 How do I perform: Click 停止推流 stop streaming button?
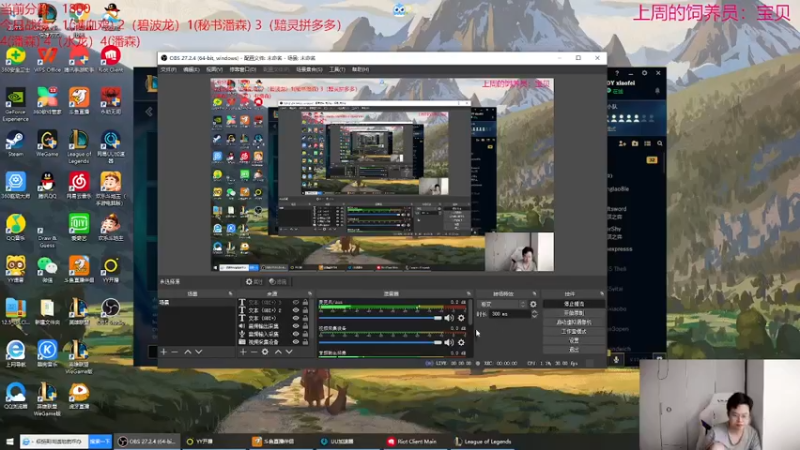point(574,304)
